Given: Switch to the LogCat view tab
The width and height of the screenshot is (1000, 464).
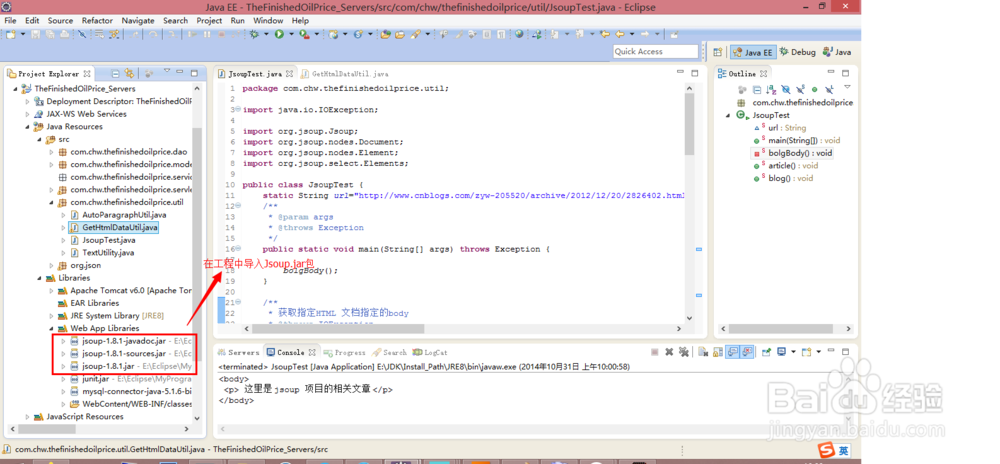Looking at the screenshot, I should (x=430, y=352).
